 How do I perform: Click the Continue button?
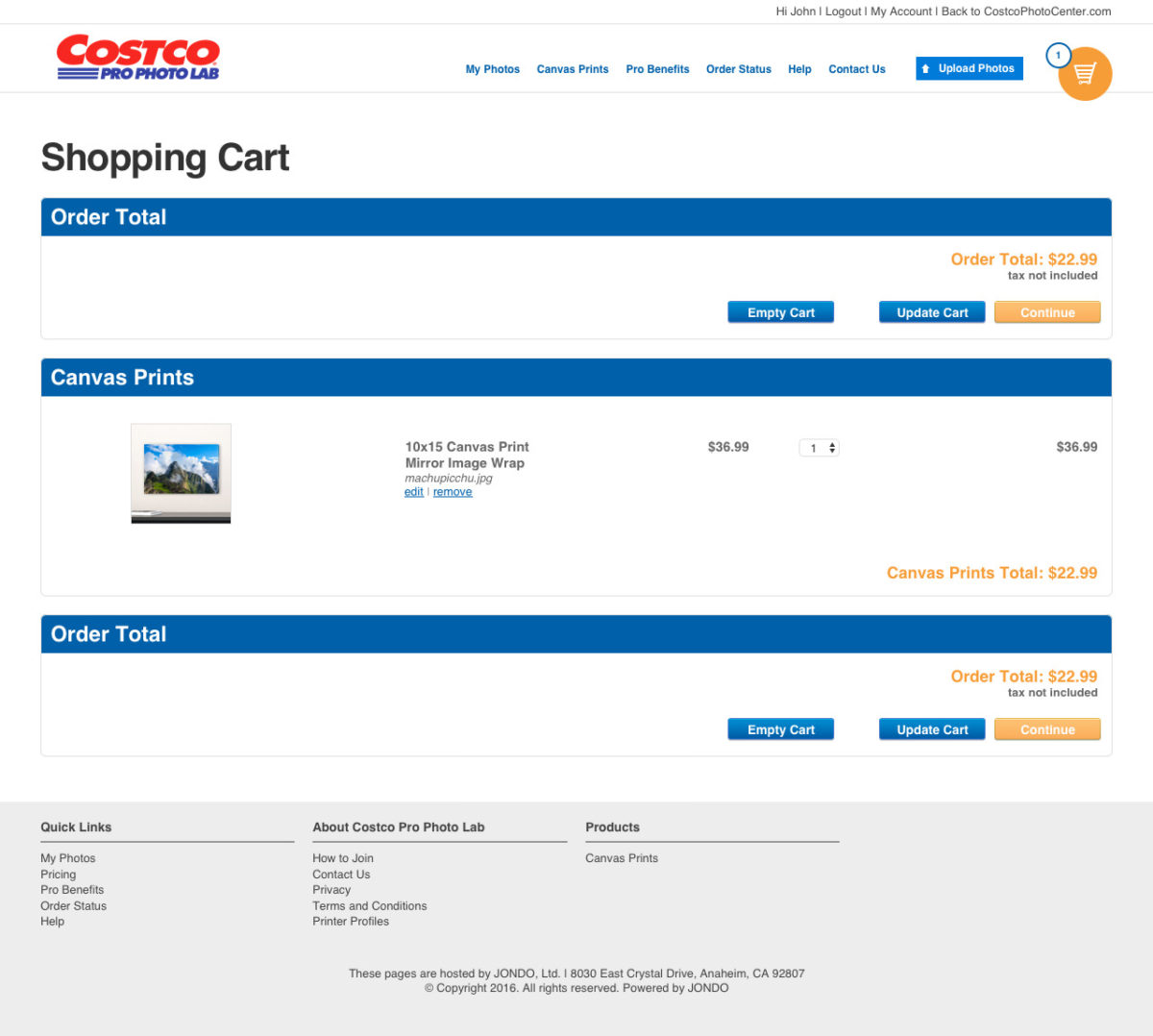click(1047, 311)
